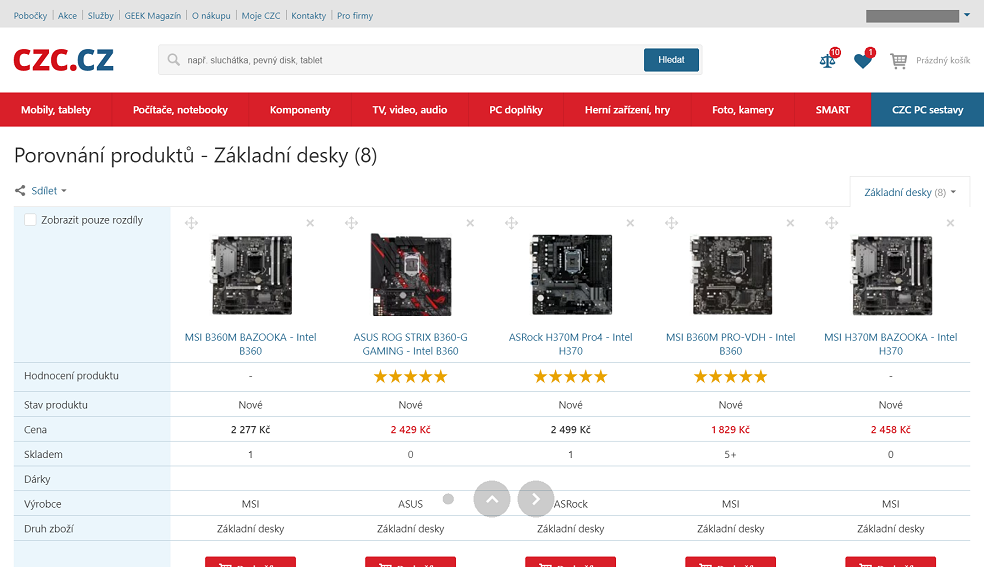Click the MSI B360M BAZOOKA motherboard image
Image resolution: width=984 pixels, height=567 pixels.
click(x=252, y=275)
